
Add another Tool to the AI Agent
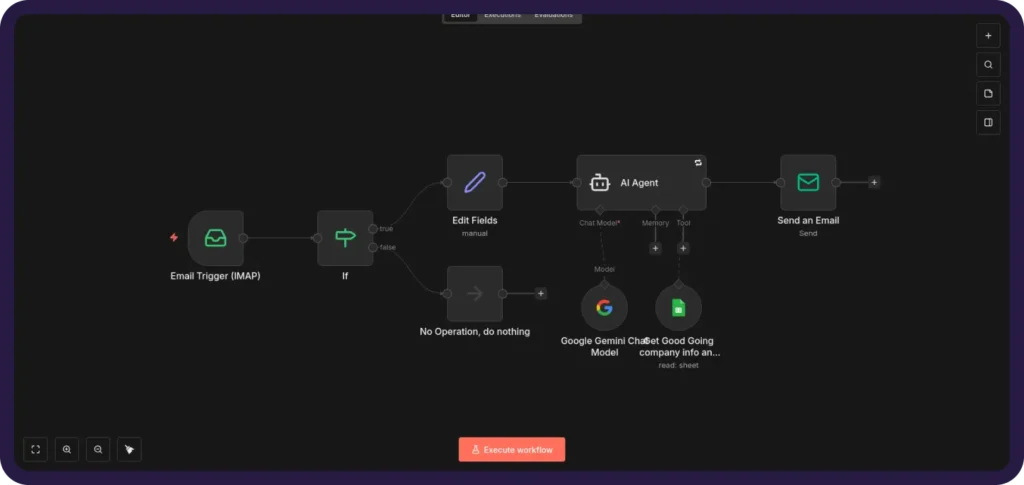(683, 248)
